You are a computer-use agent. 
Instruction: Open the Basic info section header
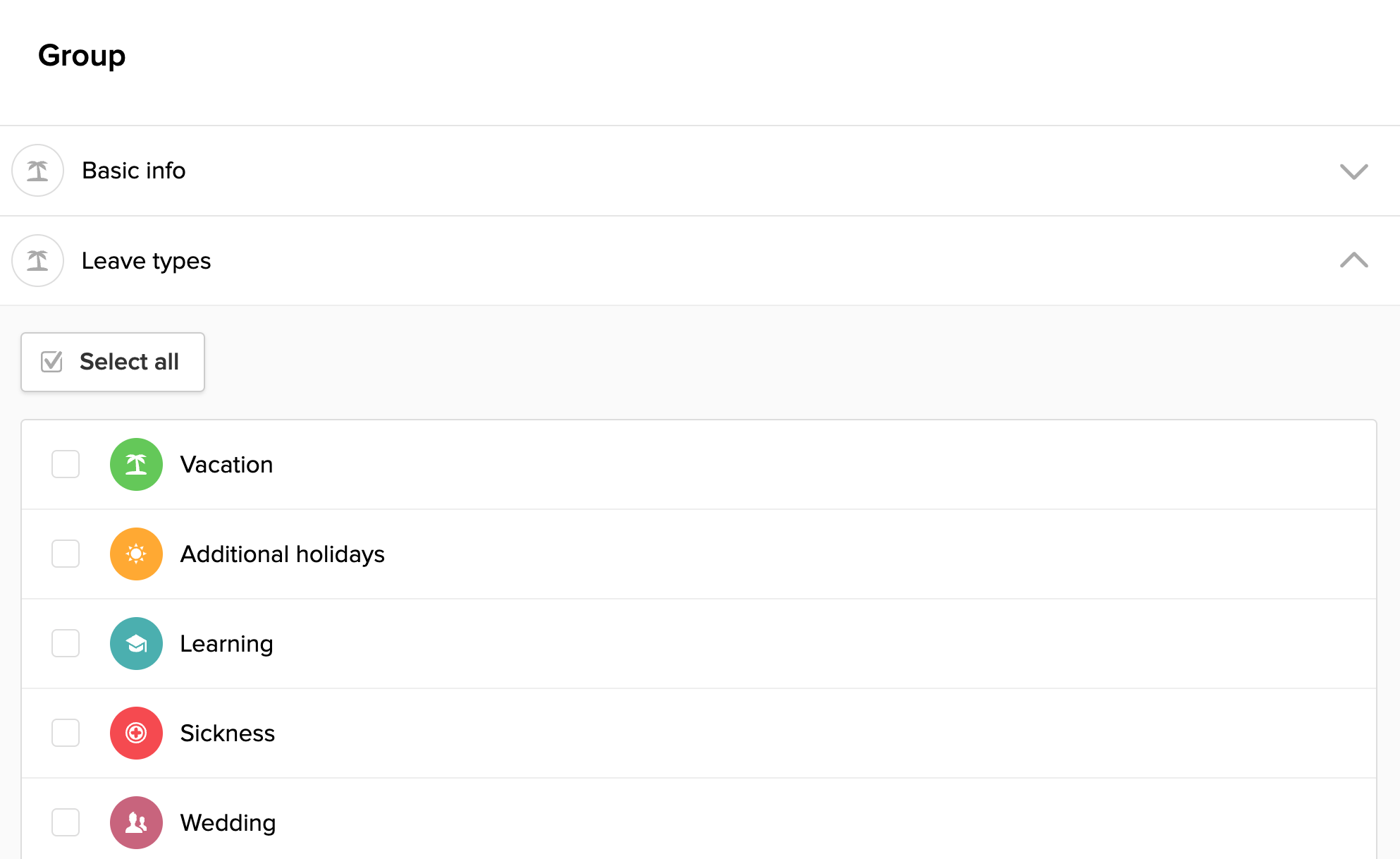tap(134, 171)
